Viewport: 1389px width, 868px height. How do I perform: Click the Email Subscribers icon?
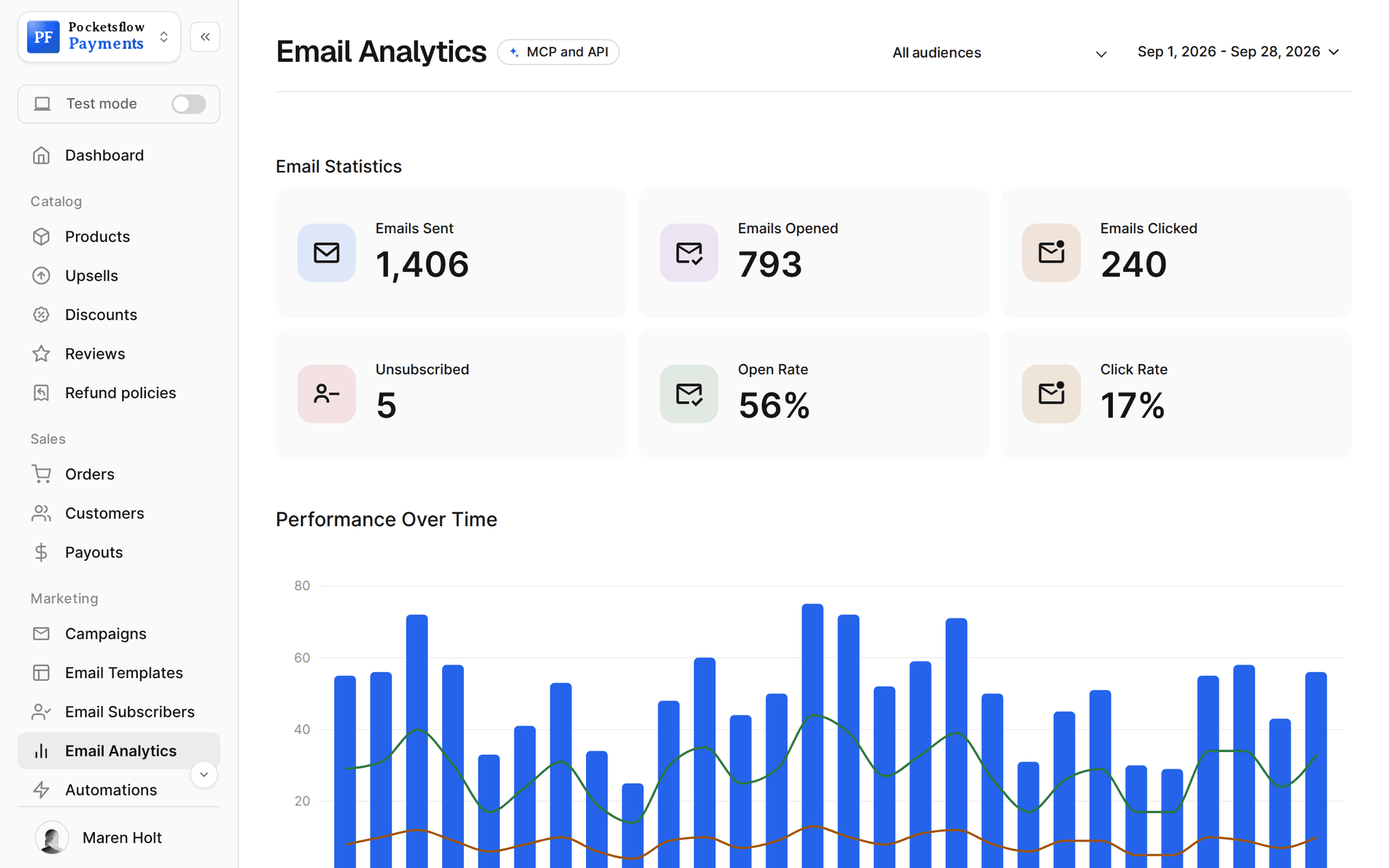(41, 712)
